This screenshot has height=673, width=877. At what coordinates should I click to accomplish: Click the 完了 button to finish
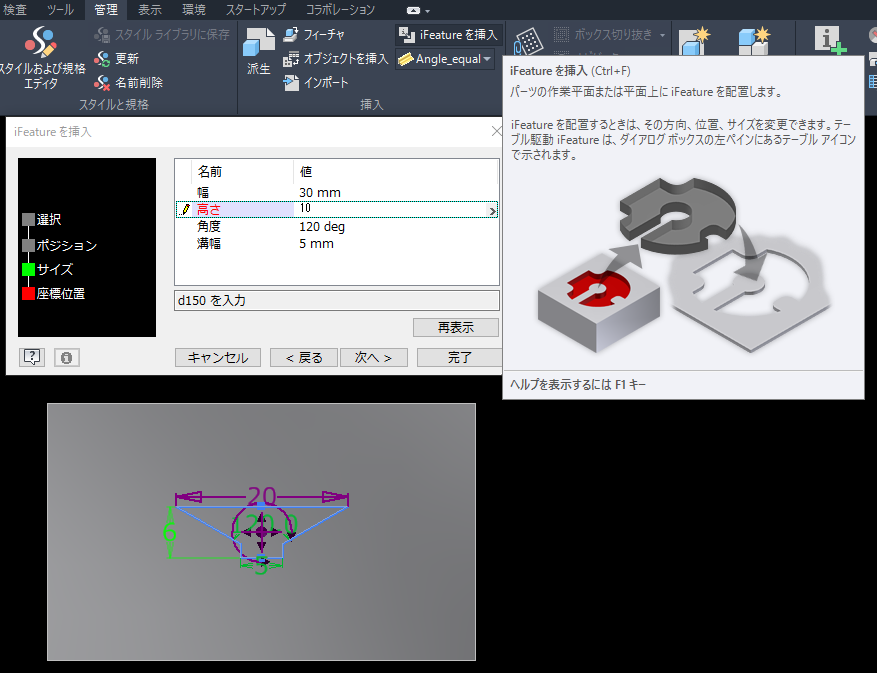[458, 357]
